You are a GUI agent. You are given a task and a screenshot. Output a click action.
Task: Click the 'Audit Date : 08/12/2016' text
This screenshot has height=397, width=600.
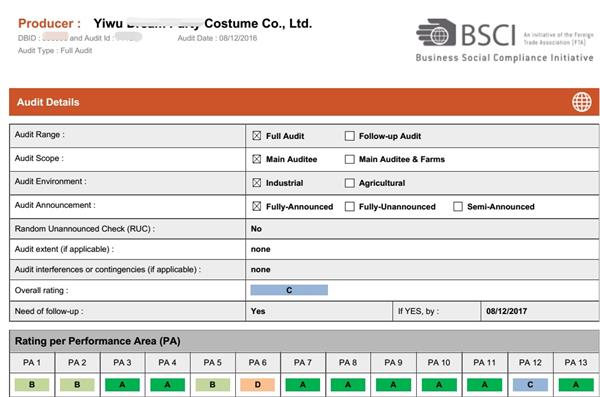tap(217, 38)
